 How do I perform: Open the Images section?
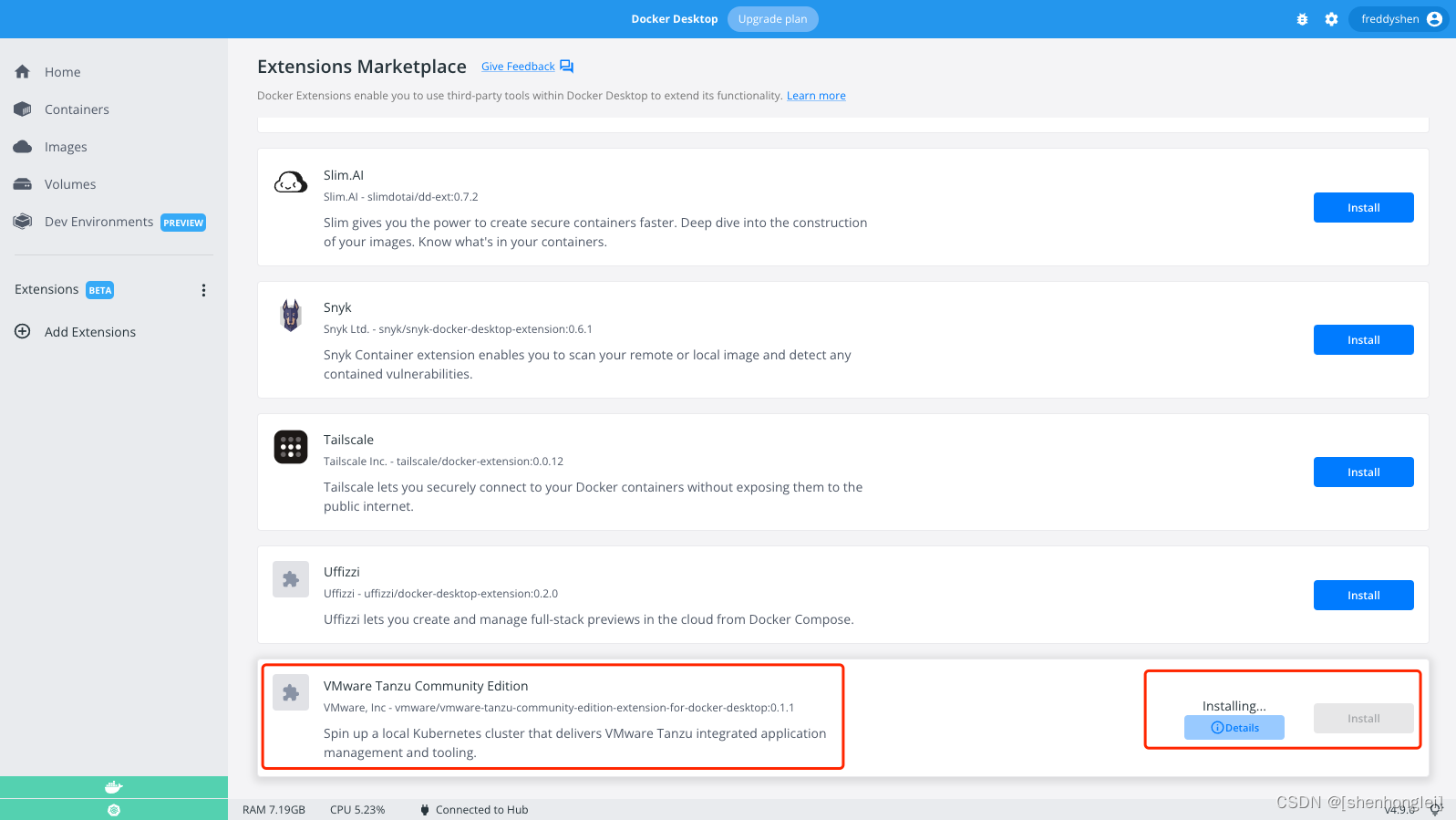pos(66,147)
